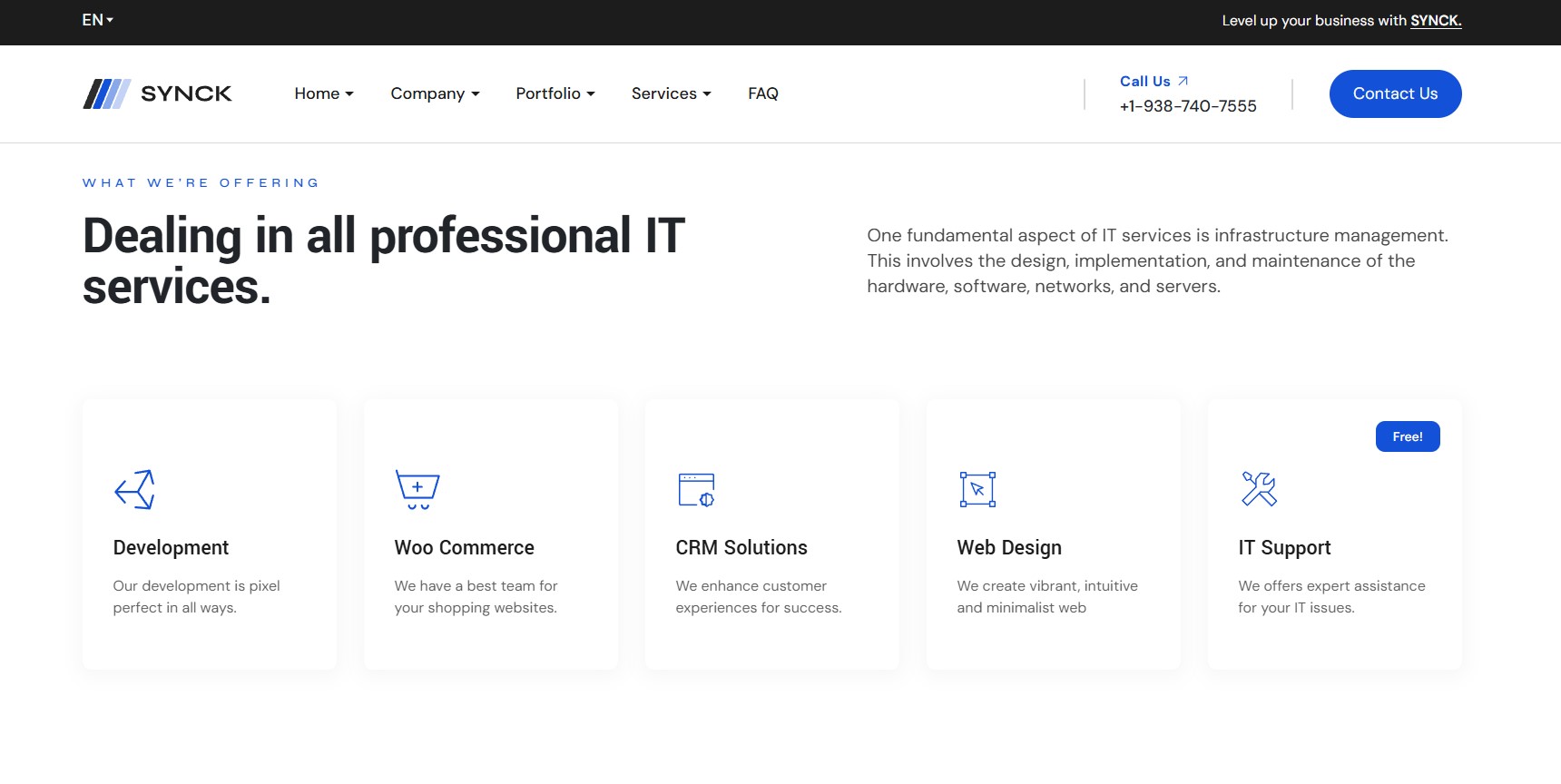The height and width of the screenshot is (784, 1561).
Task: Open the IT Support card title
Action: point(1284,548)
